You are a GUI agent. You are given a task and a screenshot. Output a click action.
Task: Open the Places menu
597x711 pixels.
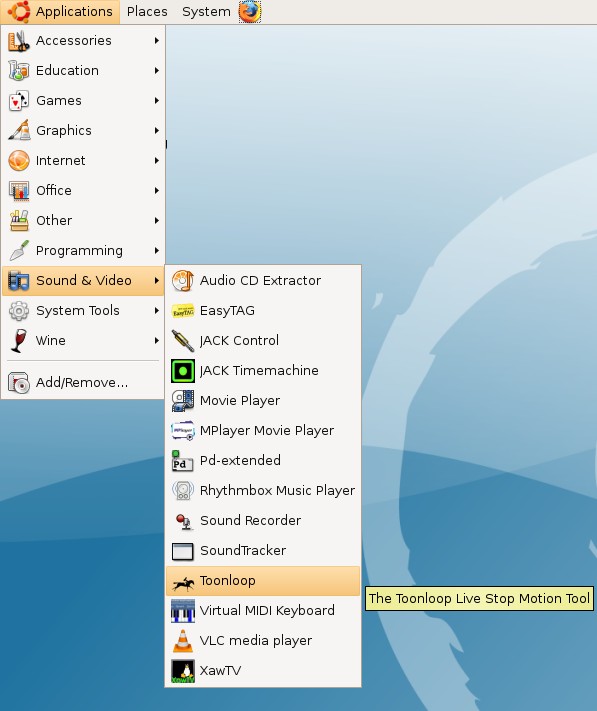[x=147, y=11]
